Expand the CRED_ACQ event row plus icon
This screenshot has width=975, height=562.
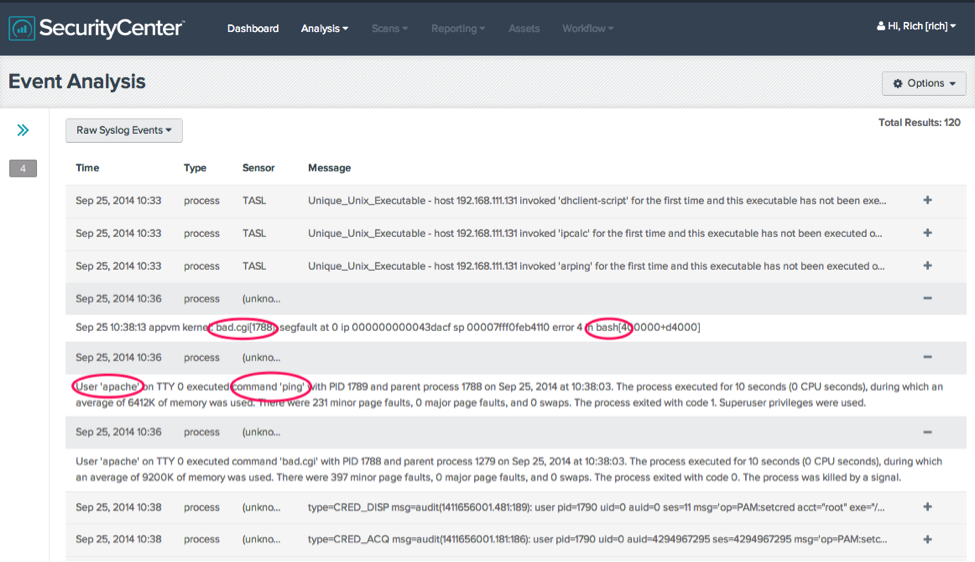(x=927, y=540)
